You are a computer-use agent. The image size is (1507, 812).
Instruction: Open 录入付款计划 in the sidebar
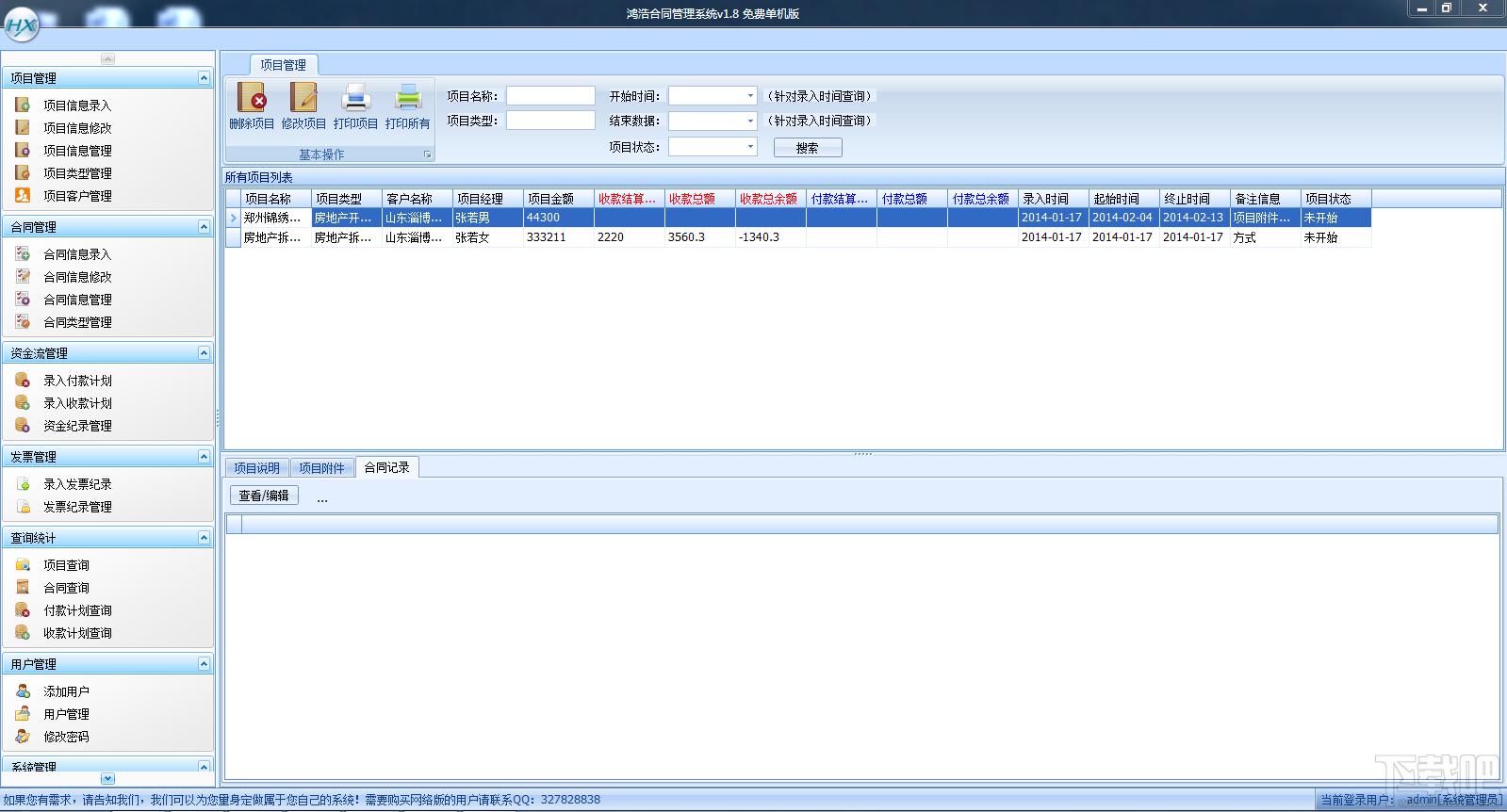[x=77, y=381]
